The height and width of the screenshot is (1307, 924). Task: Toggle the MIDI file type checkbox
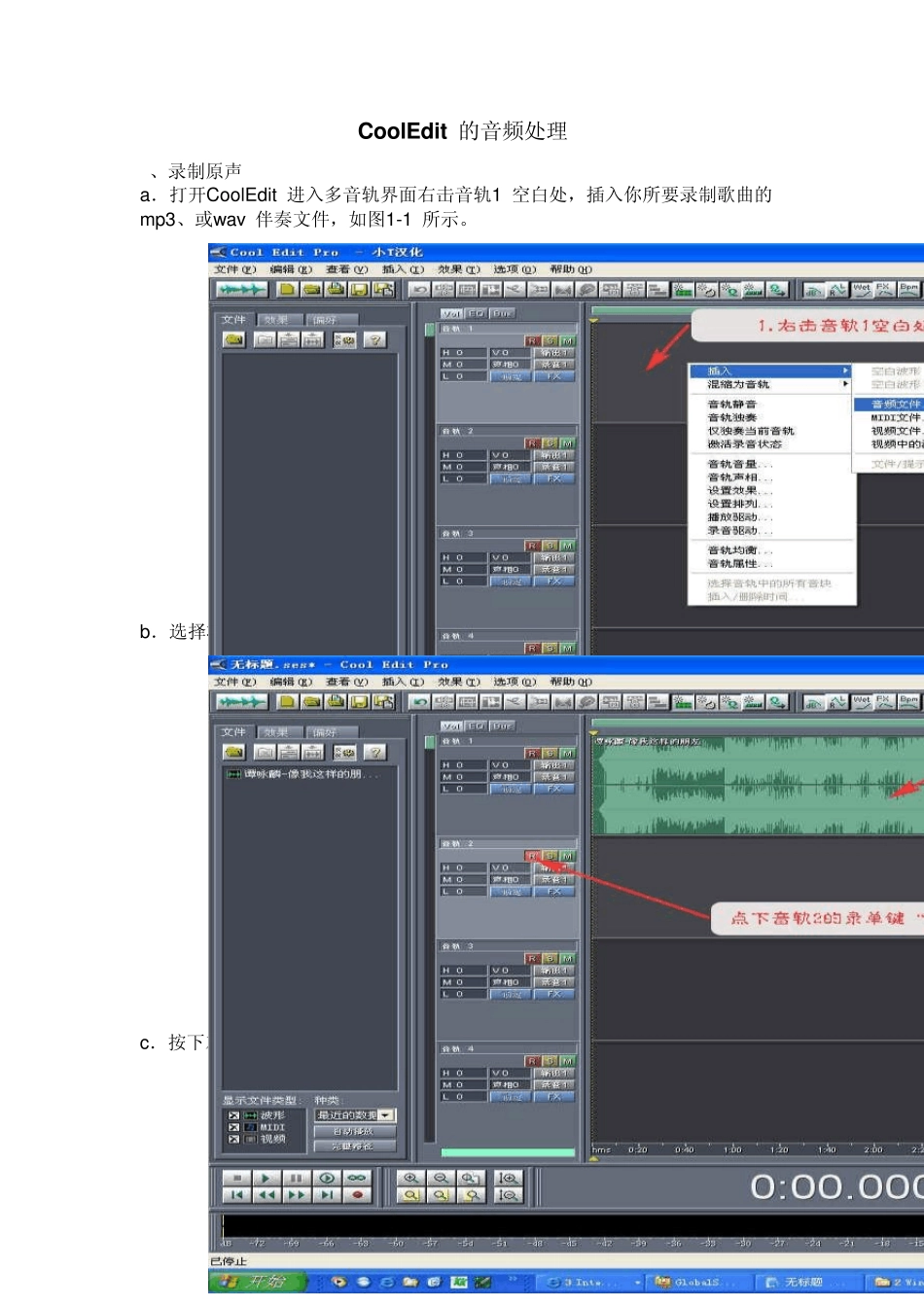[x=233, y=1127]
